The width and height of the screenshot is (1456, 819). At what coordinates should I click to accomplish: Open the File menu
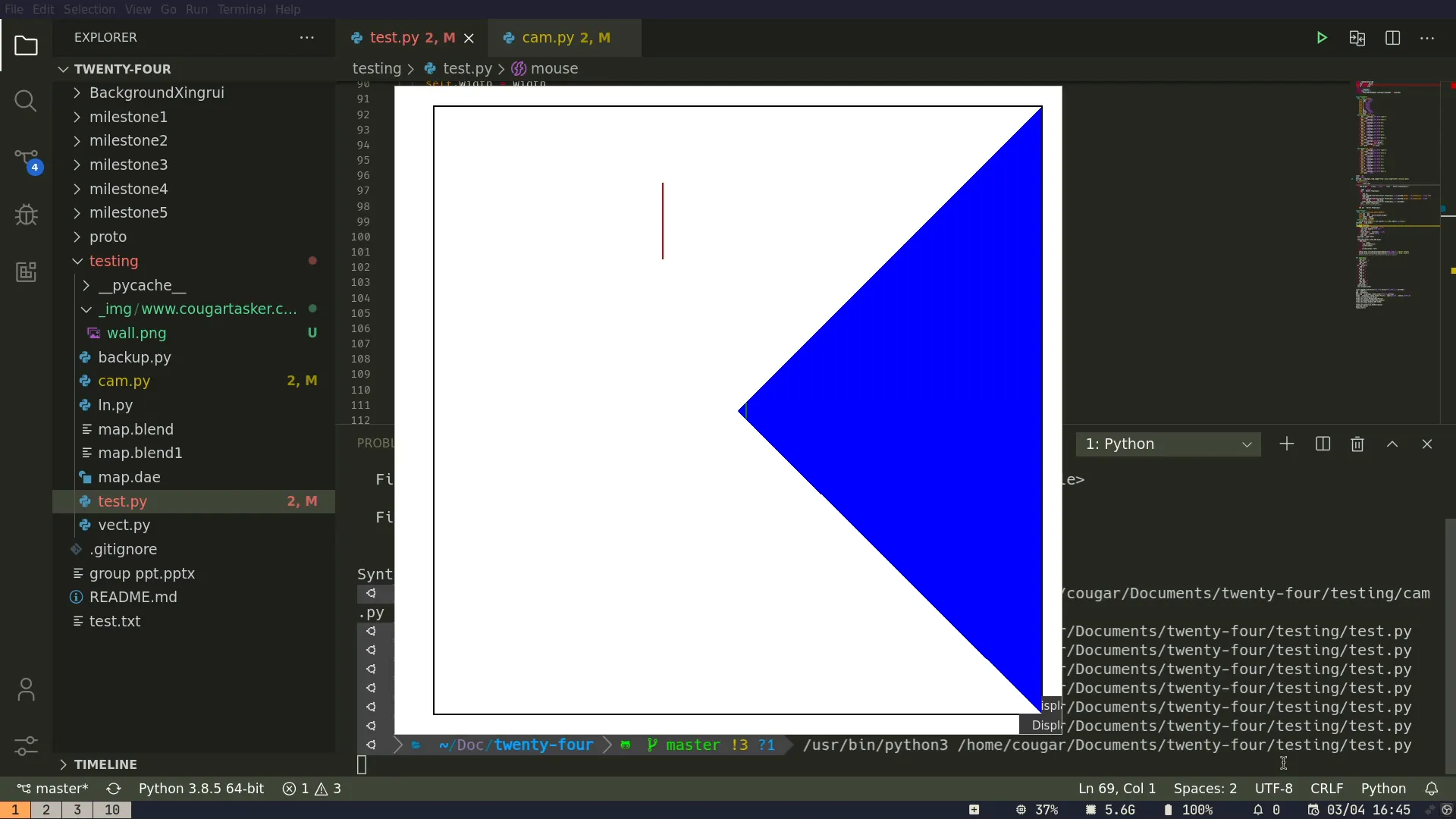pyautogui.click(x=15, y=9)
